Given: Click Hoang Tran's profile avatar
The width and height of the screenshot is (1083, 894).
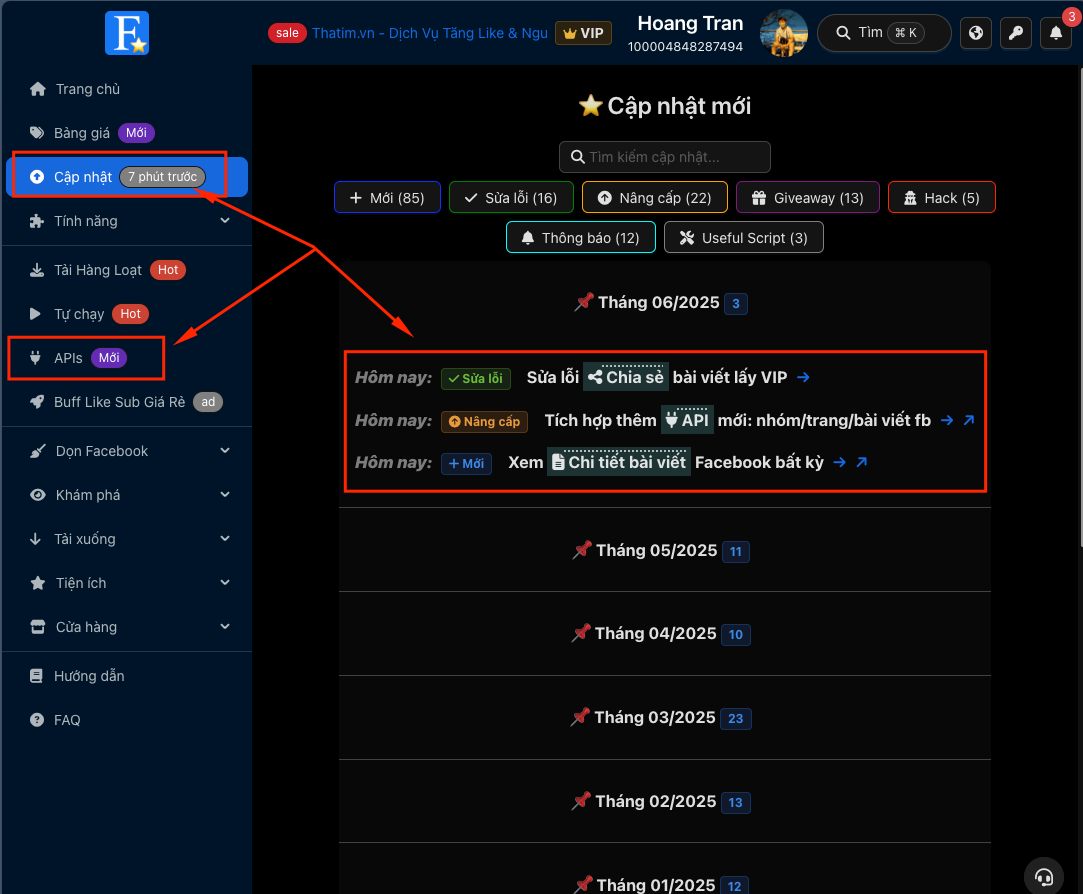Looking at the screenshot, I should [783, 33].
